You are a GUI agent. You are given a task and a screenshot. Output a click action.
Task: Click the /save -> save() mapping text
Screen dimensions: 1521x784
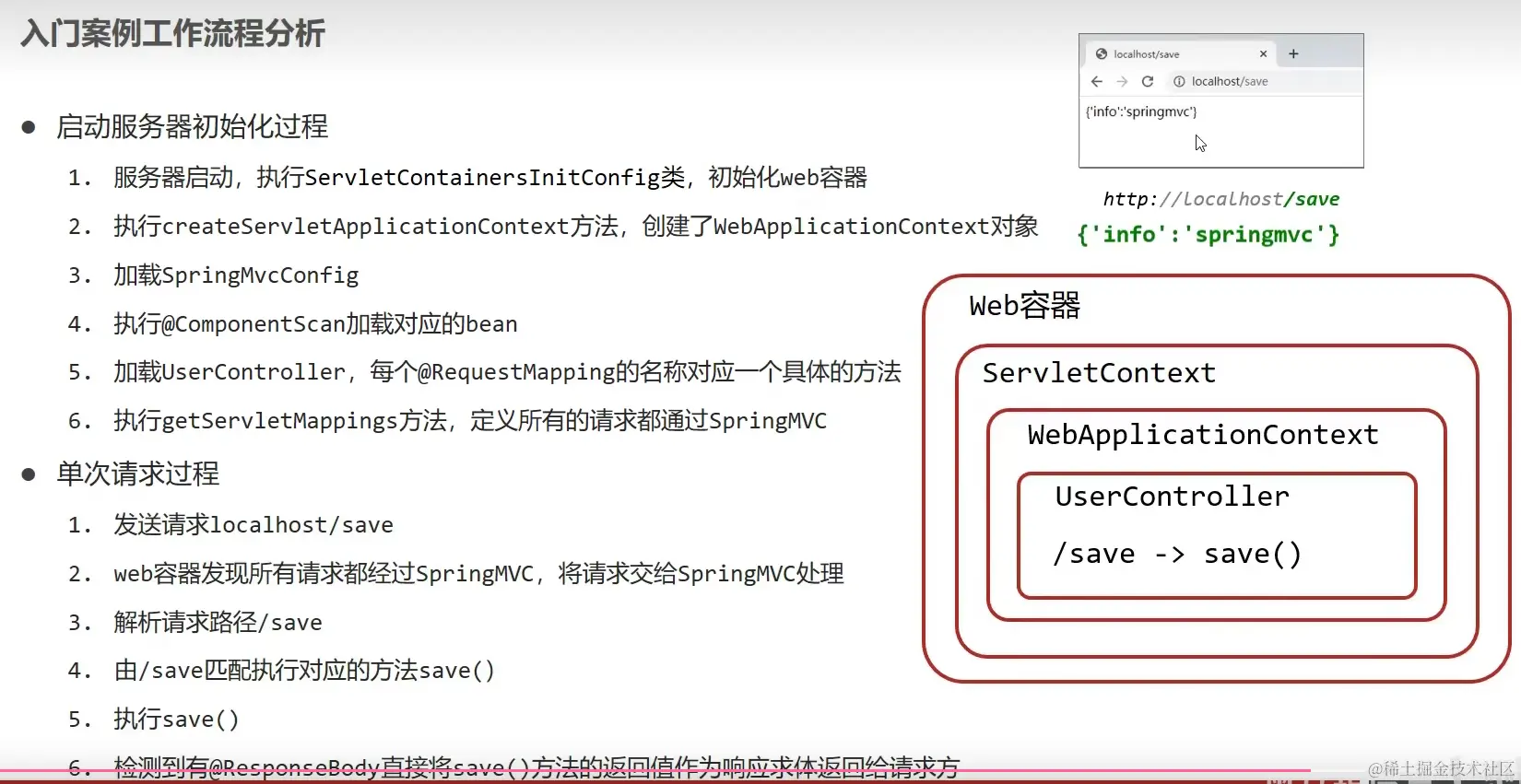(x=1177, y=555)
